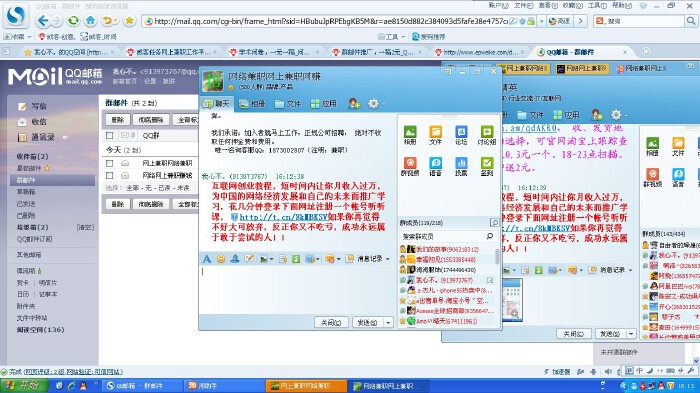Open the emoji smiley picker in chat toolbar
The width and height of the screenshot is (700, 393).
click(221, 259)
